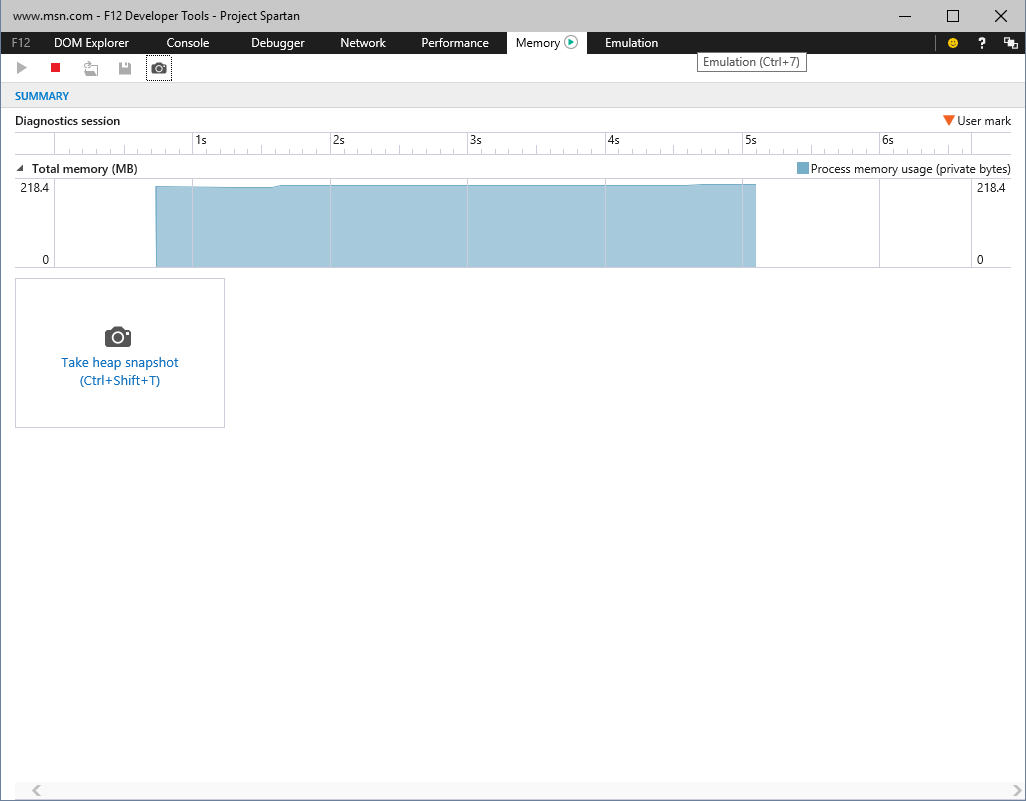Image resolution: width=1026 pixels, height=801 pixels.
Task: Click the Take heap snapshot tile
Action: [x=120, y=353]
